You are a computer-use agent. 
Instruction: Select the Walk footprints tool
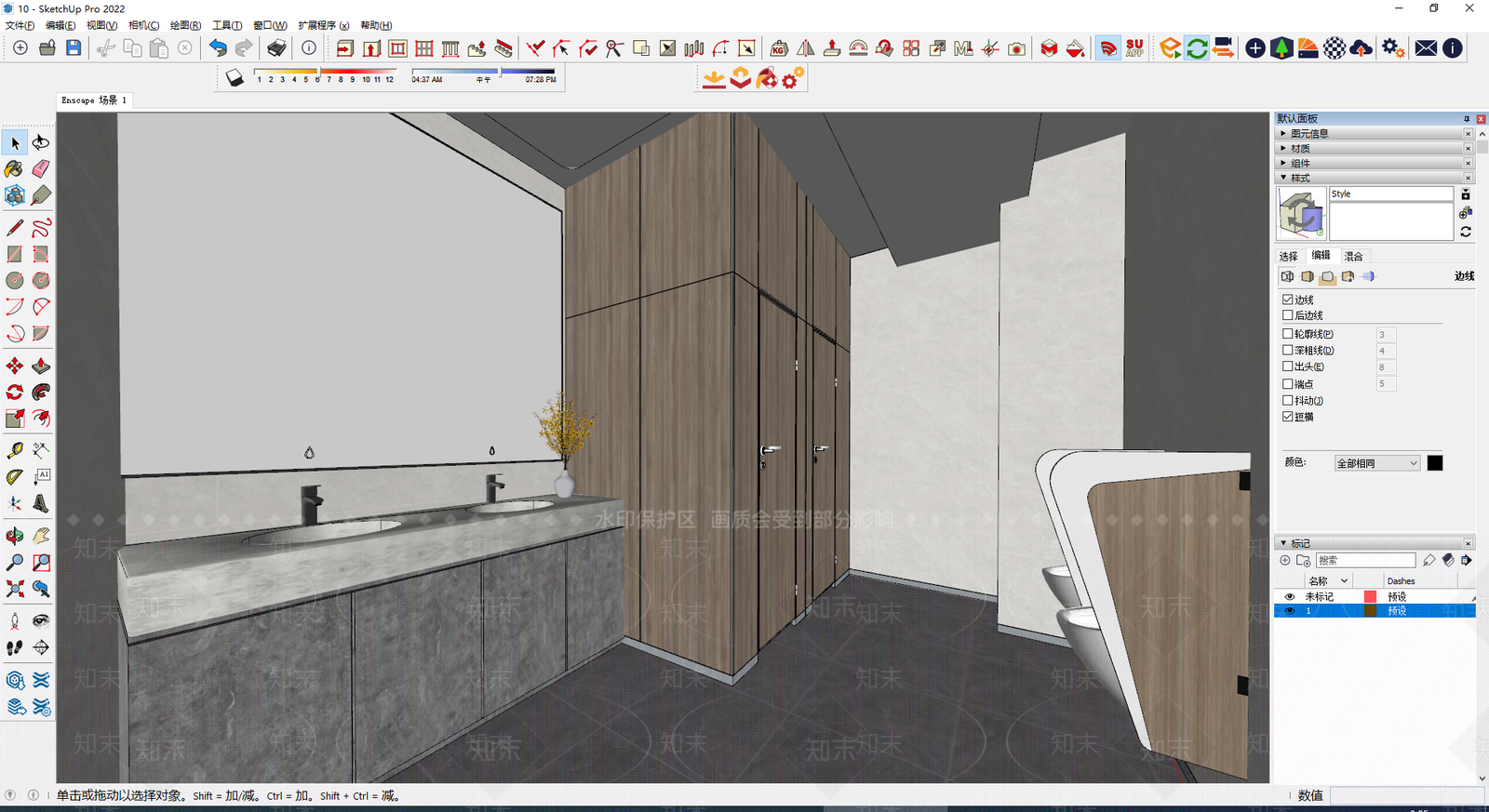[15, 647]
